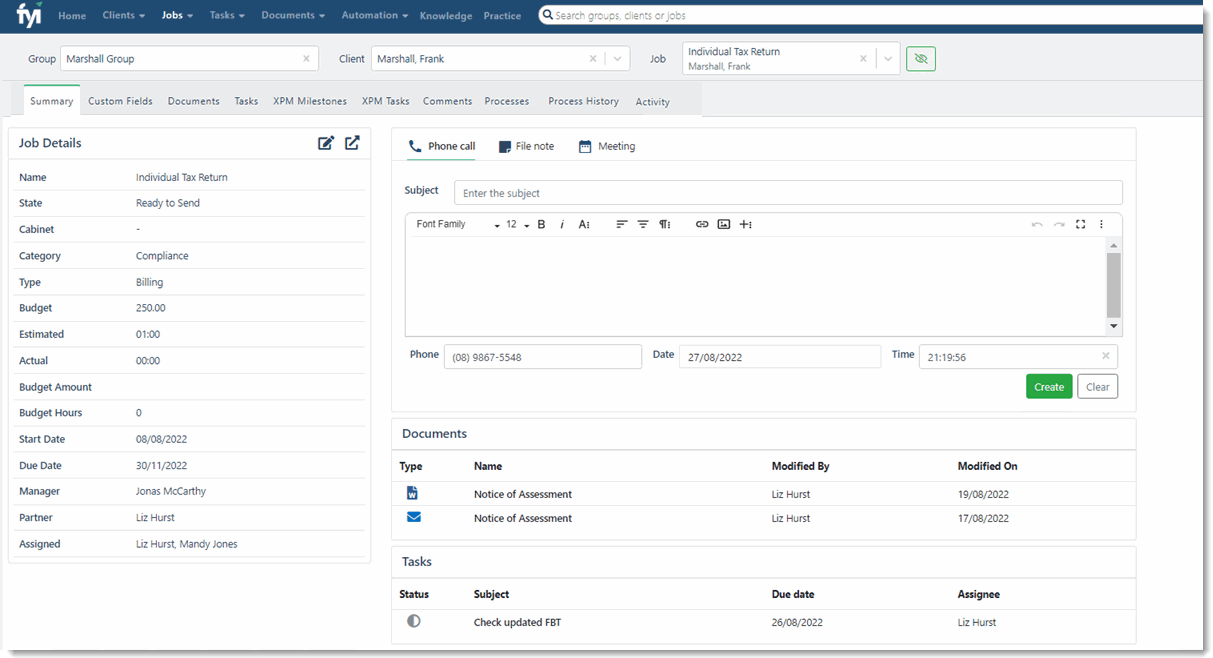Open the Jobs menu dropdown
This screenshot has height=658, width=1213.
[x=178, y=15]
